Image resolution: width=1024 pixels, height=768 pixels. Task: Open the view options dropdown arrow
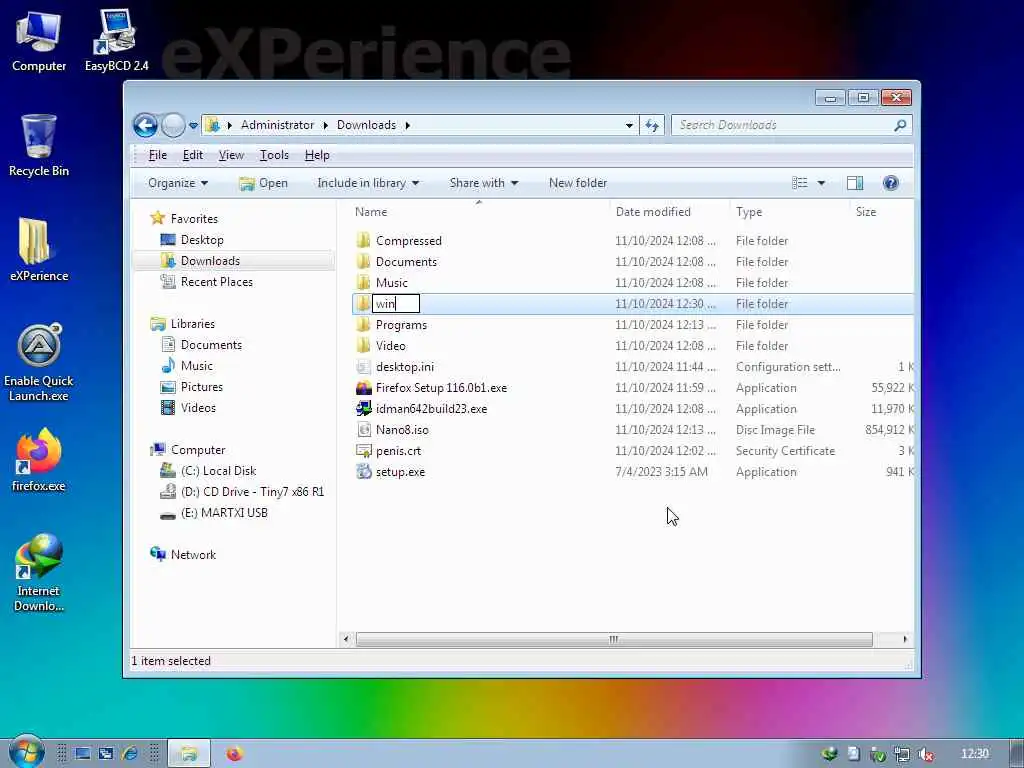pos(821,183)
